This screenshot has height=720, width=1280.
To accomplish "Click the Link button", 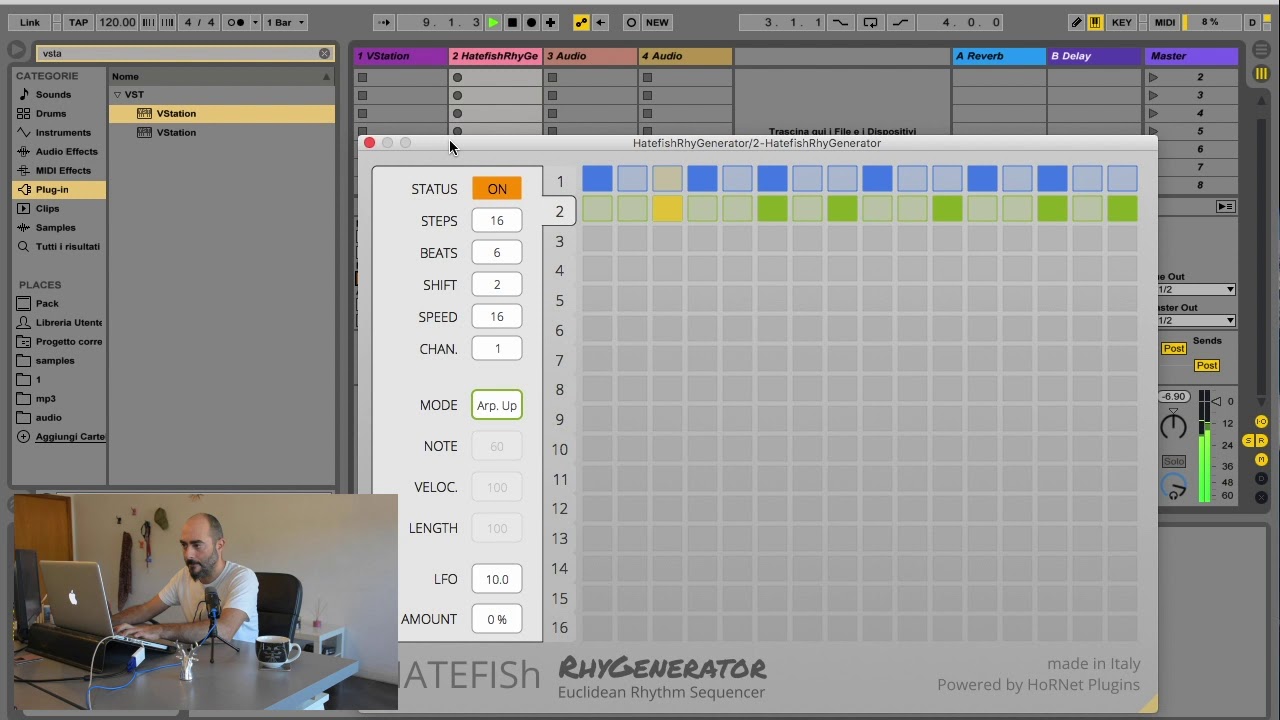I will point(30,22).
